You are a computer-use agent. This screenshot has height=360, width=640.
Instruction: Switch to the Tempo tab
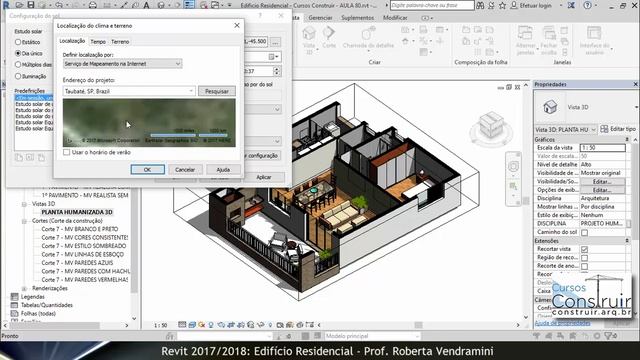coord(98,42)
